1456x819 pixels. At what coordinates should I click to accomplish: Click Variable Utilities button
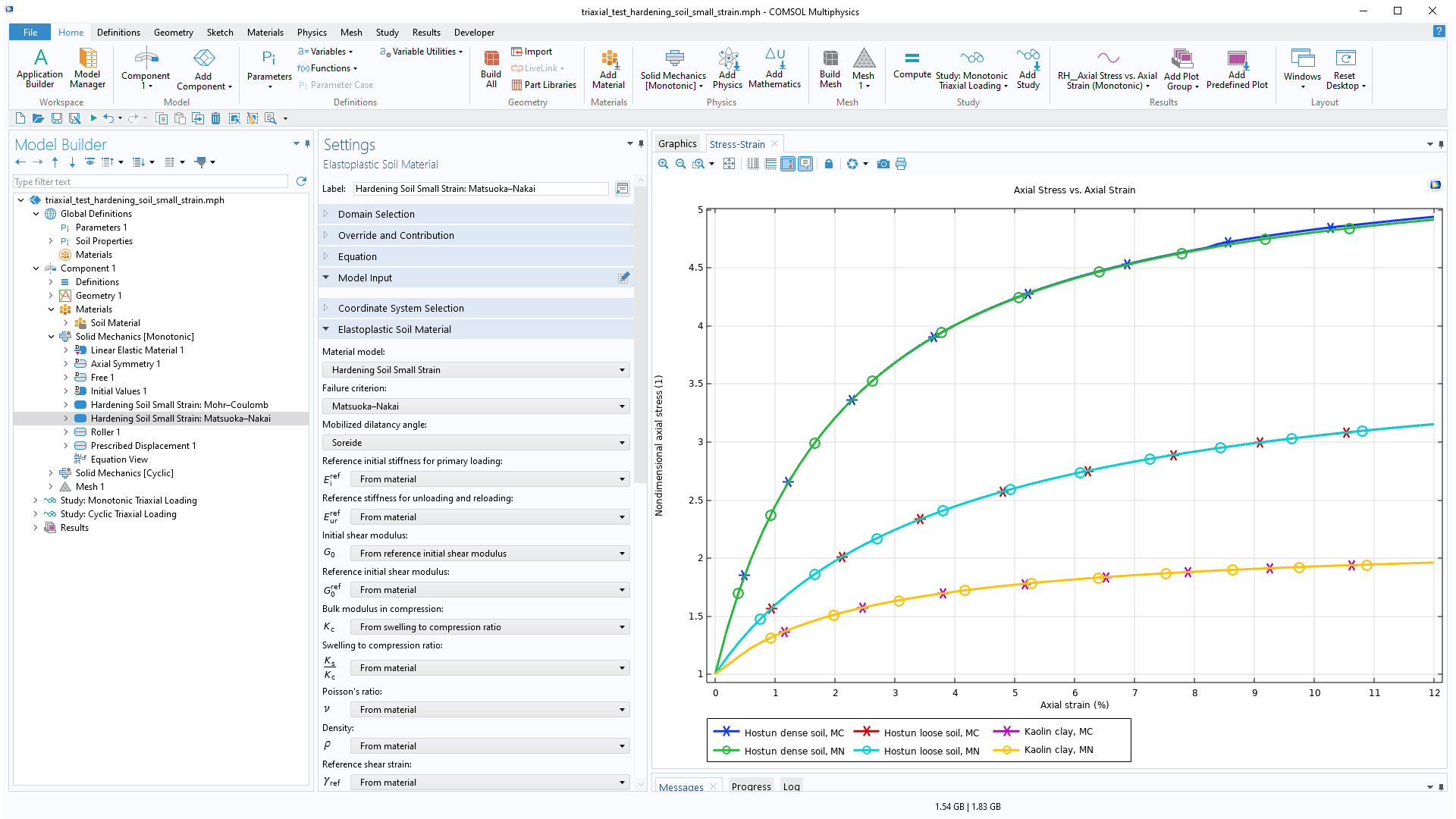[x=421, y=52]
